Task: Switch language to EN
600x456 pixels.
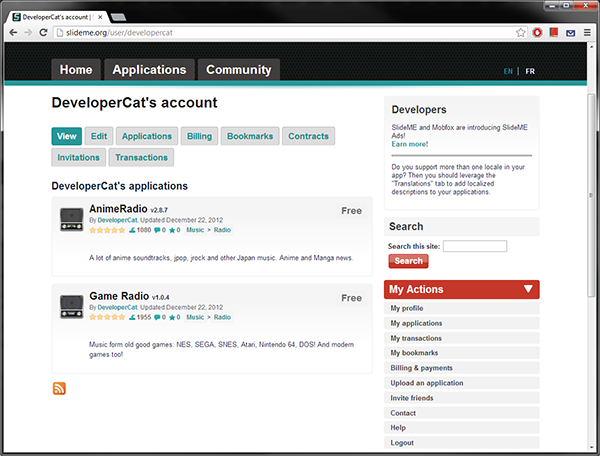Action: [508, 71]
